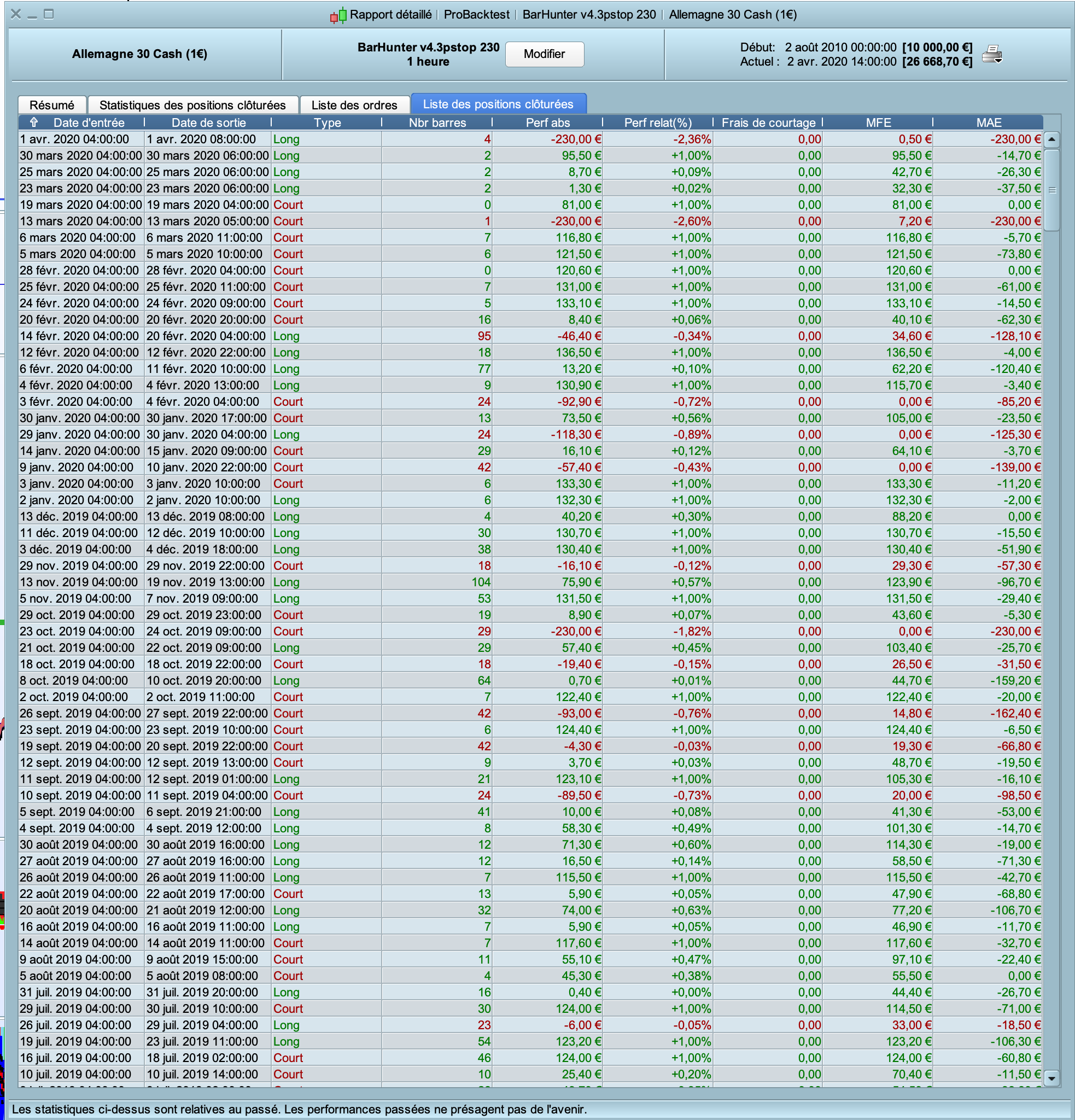Click the scrollbar up arrow
The image size is (1075, 1120).
tap(1051, 139)
